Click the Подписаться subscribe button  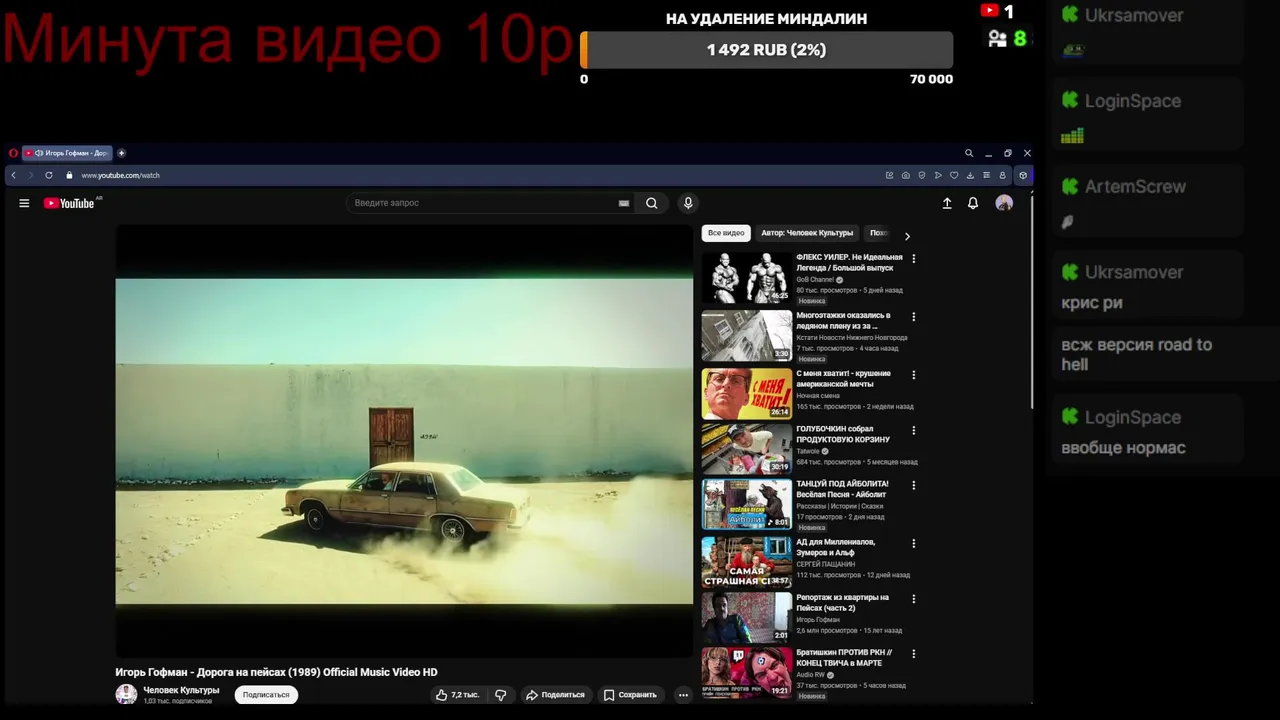[266, 695]
